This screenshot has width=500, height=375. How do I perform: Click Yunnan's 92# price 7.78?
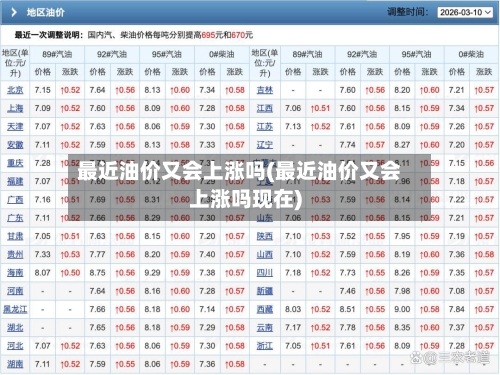pyautogui.click(x=347, y=328)
